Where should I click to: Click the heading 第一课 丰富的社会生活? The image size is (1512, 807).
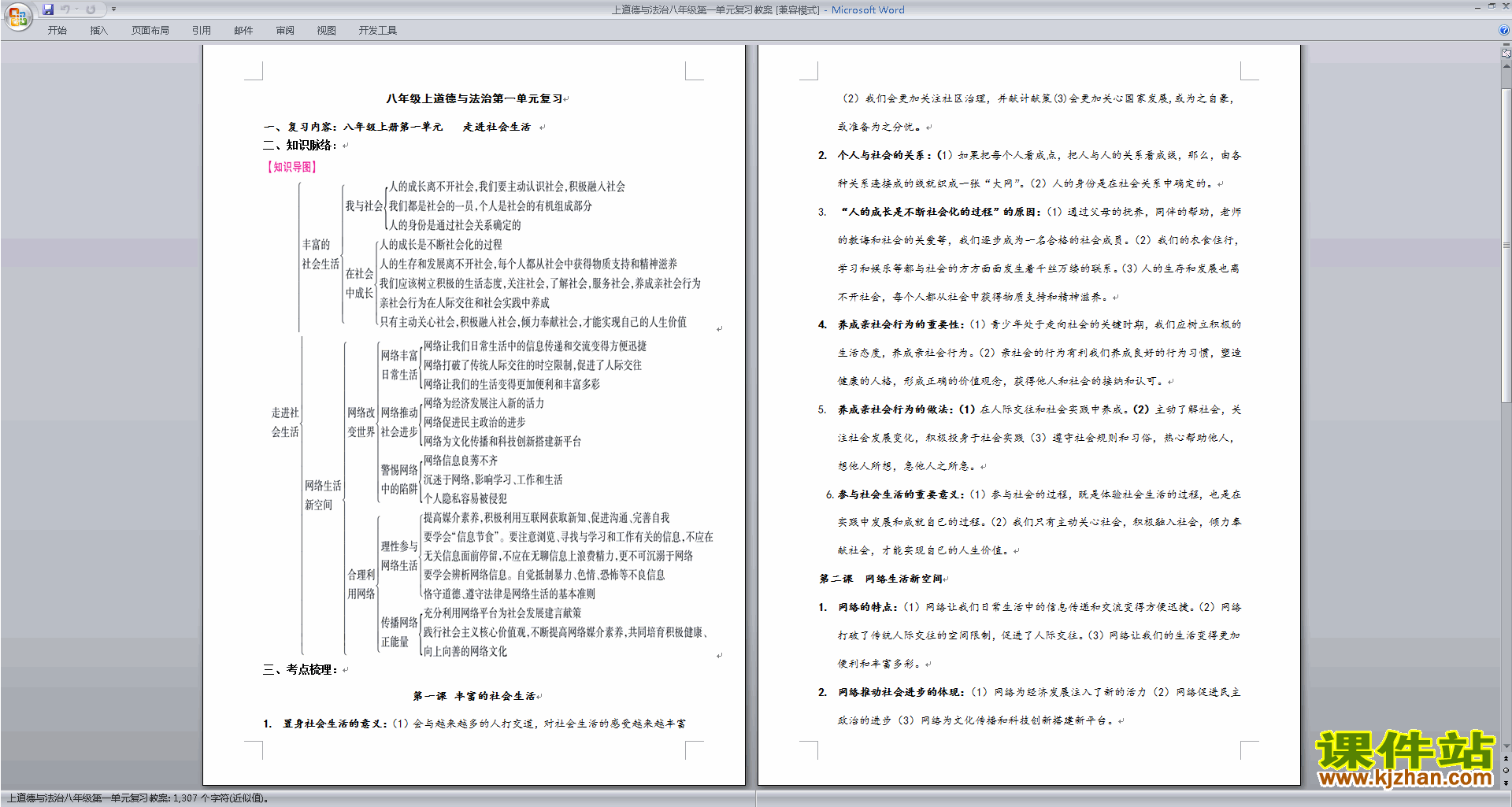pos(474,696)
